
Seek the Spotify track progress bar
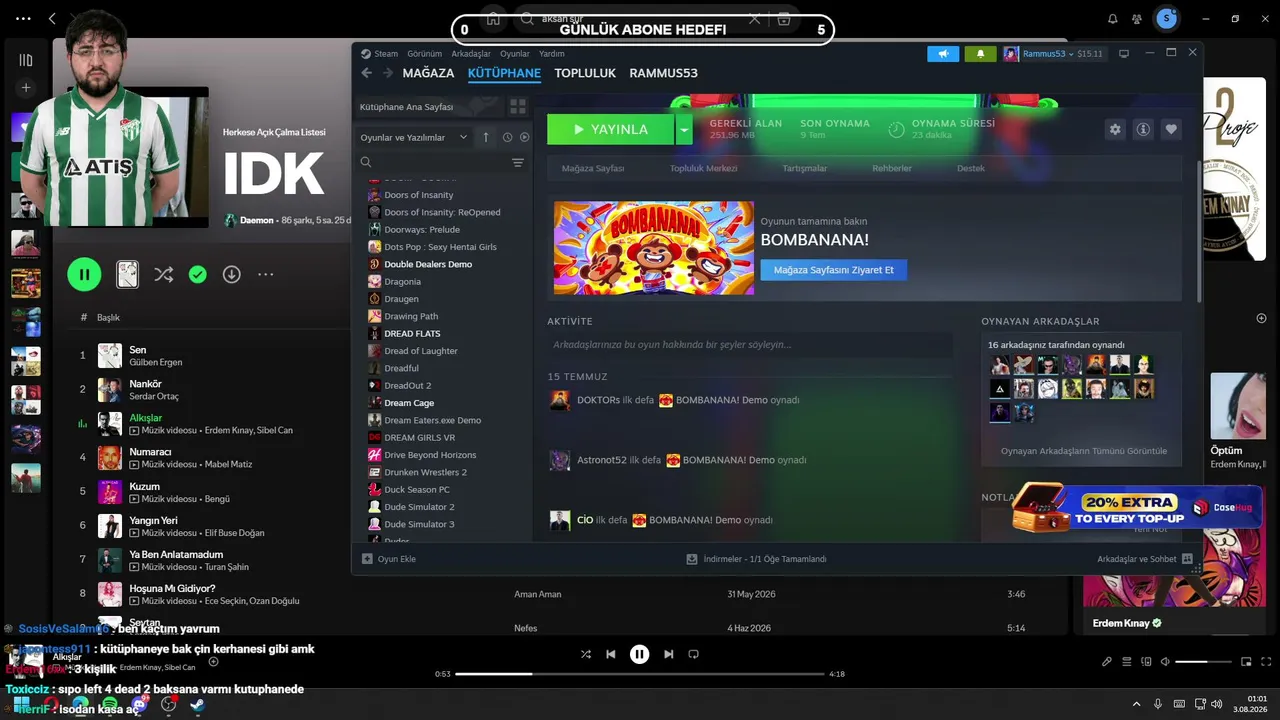tap(639, 674)
